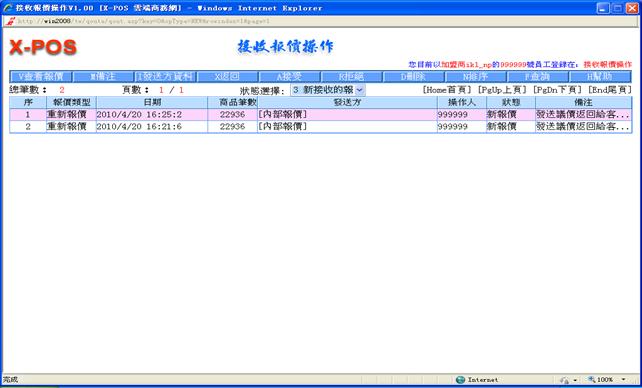Click the [End尾頁] link
This screenshot has width=642, height=388.
pos(610,90)
